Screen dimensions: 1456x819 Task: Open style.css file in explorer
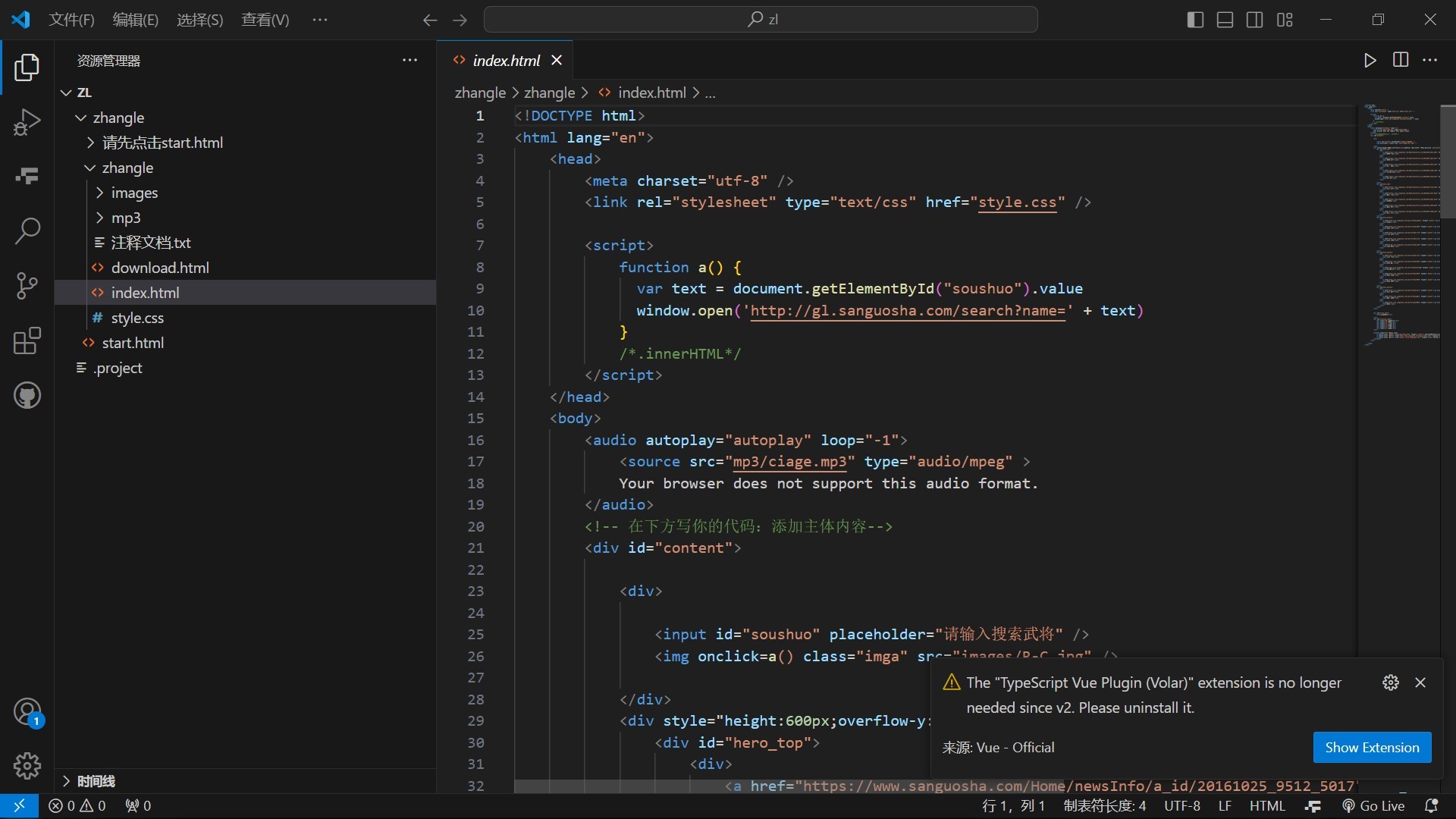[245, 318]
